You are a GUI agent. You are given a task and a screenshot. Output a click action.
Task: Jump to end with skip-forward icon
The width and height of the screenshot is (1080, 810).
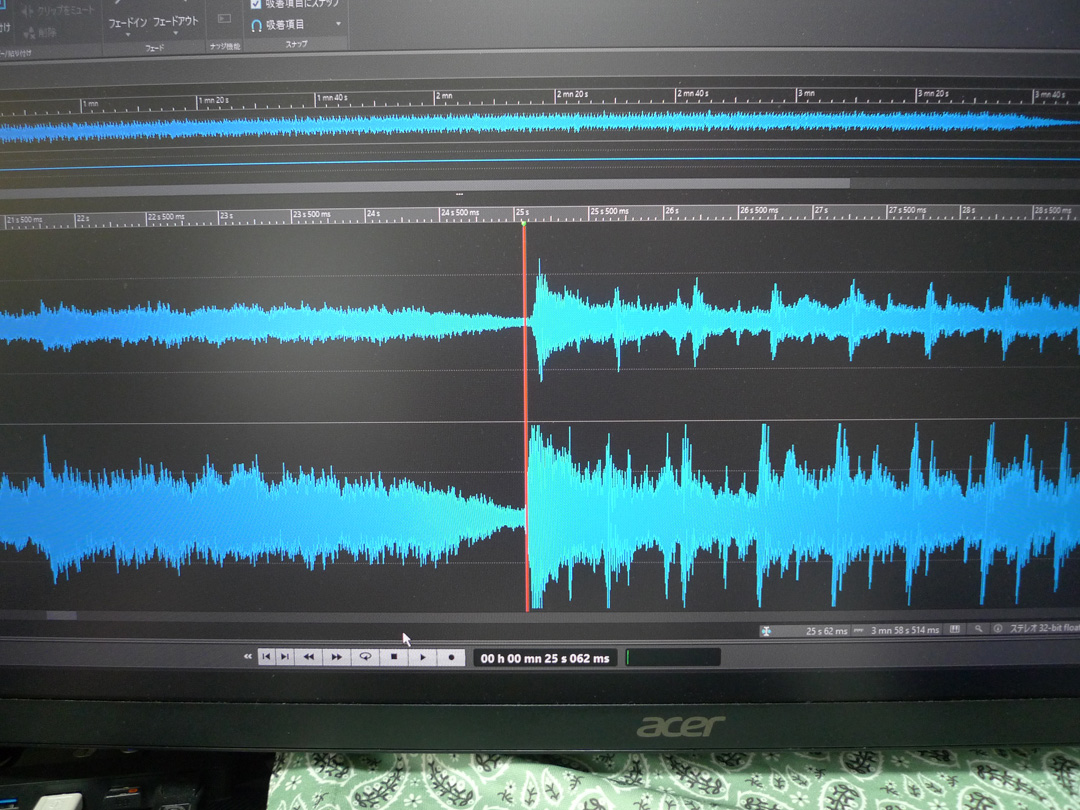[285, 657]
